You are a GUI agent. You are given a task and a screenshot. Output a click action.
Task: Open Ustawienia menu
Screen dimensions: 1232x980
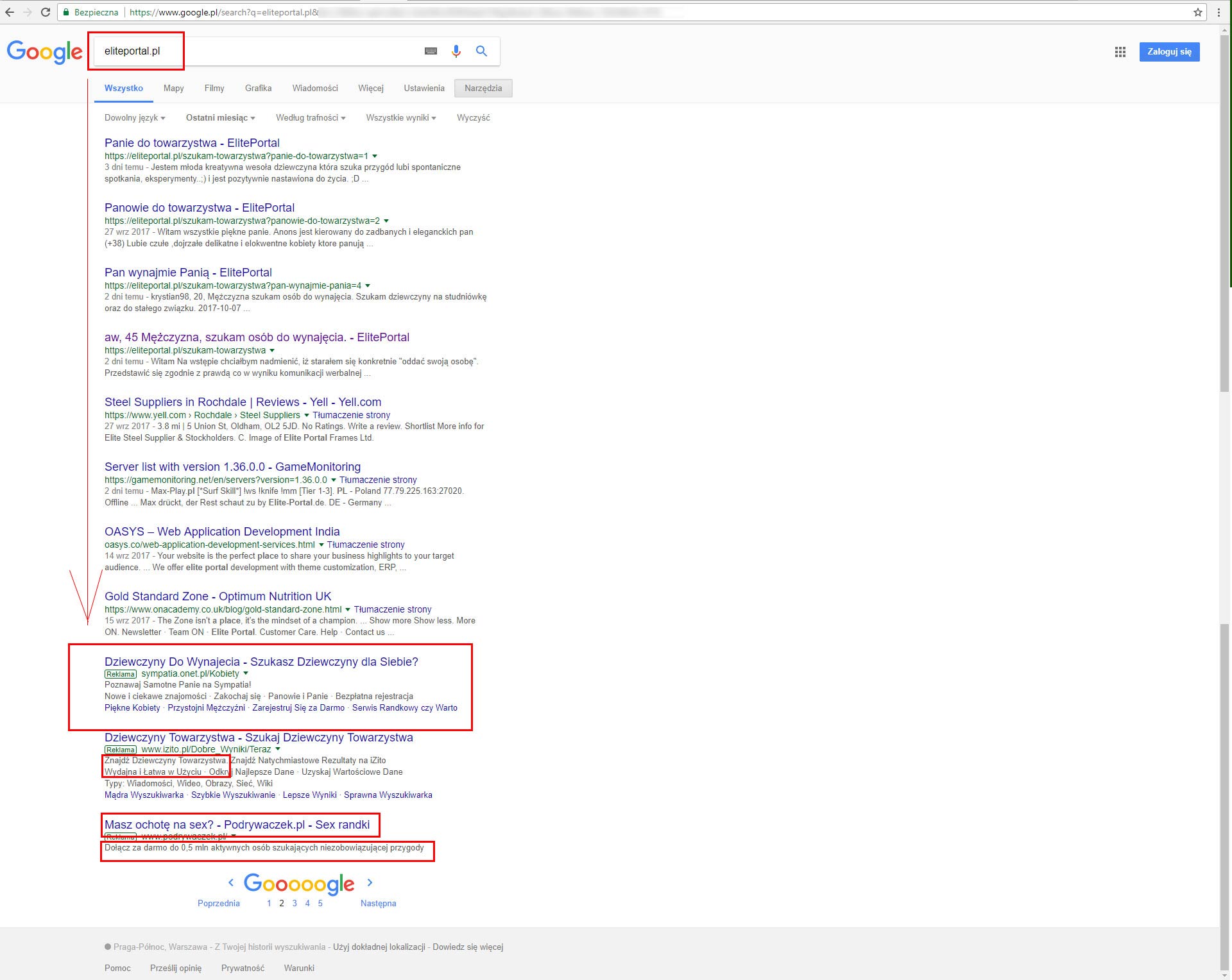pyautogui.click(x=424, y=89)
